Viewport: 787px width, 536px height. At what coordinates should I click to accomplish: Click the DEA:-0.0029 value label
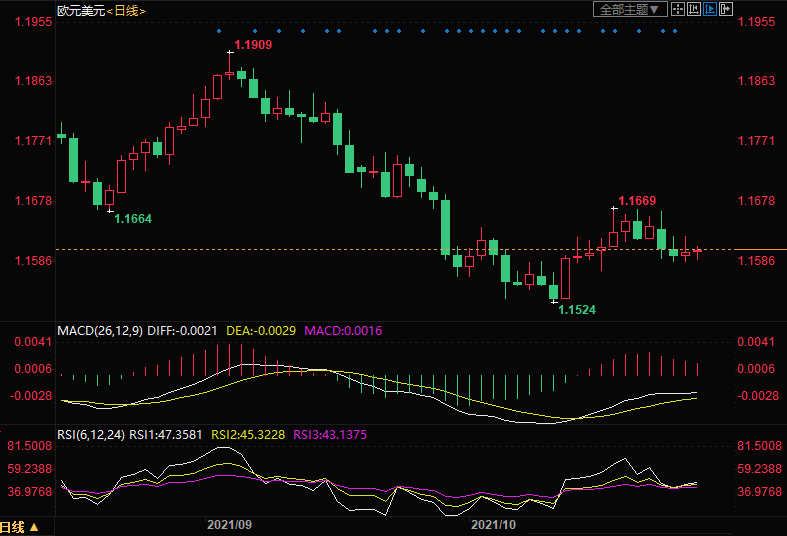pos(262,330)
